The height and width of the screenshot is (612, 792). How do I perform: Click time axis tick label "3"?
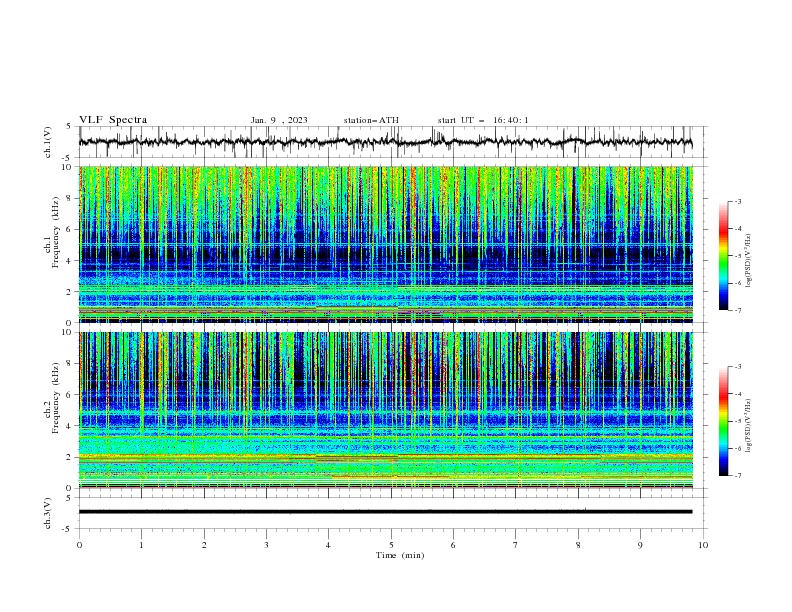point(266,545)
